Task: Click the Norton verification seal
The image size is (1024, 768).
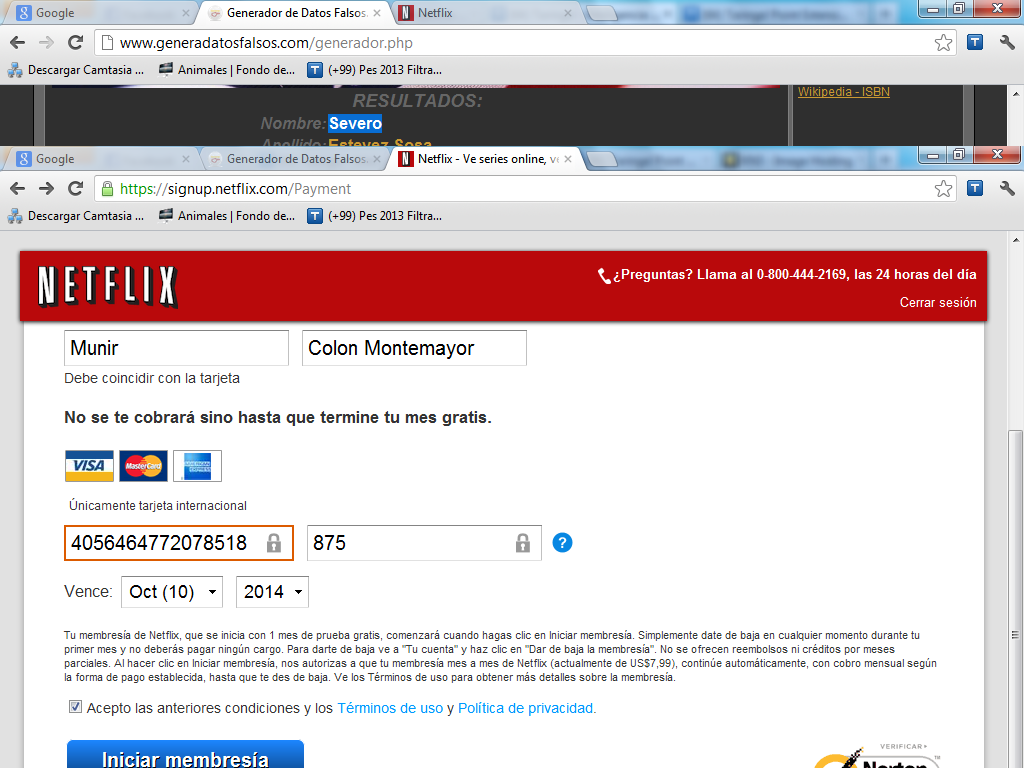Action: point(878,756)
